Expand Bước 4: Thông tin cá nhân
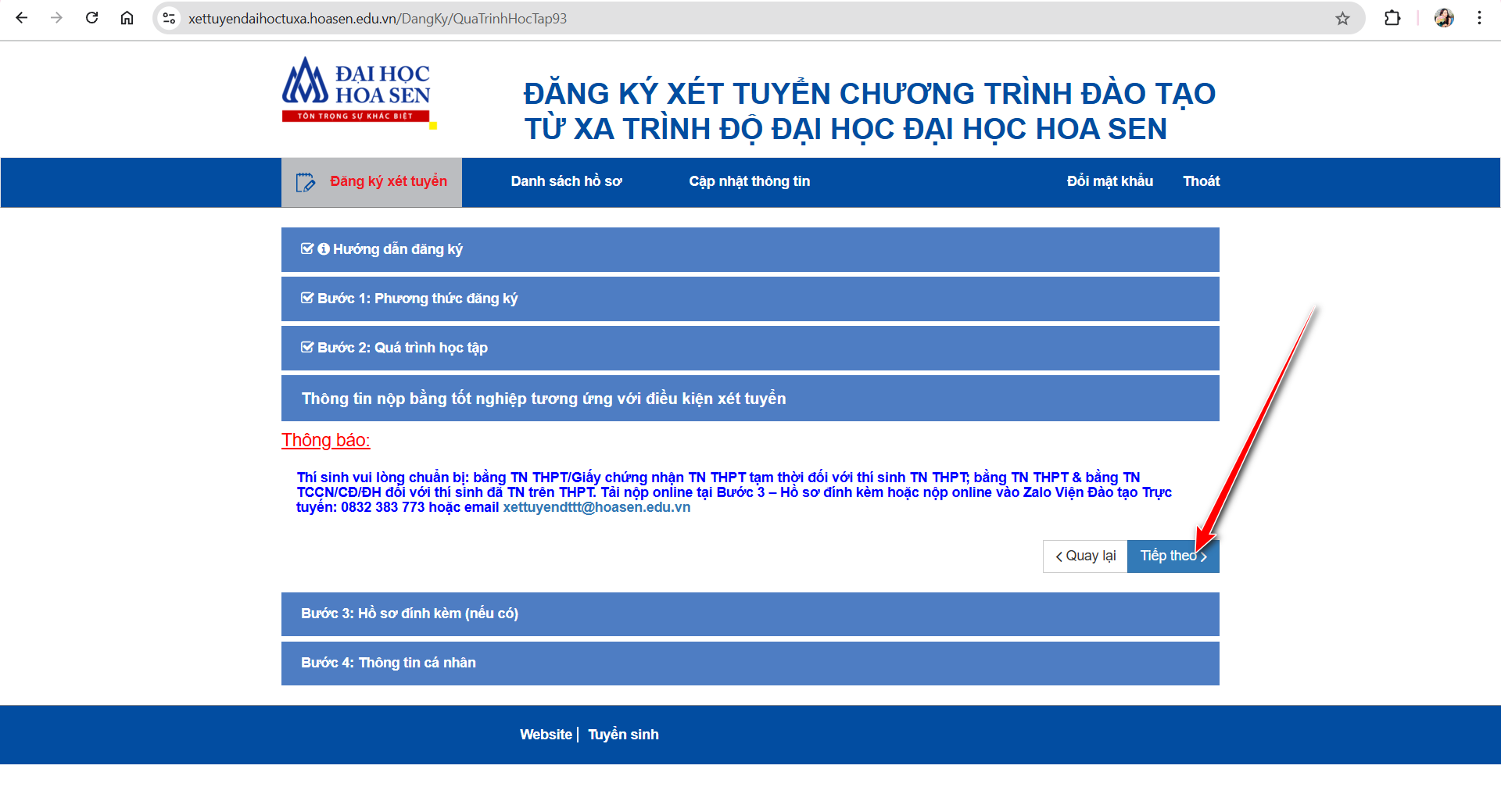The image size is (1501, 812). 388,663
